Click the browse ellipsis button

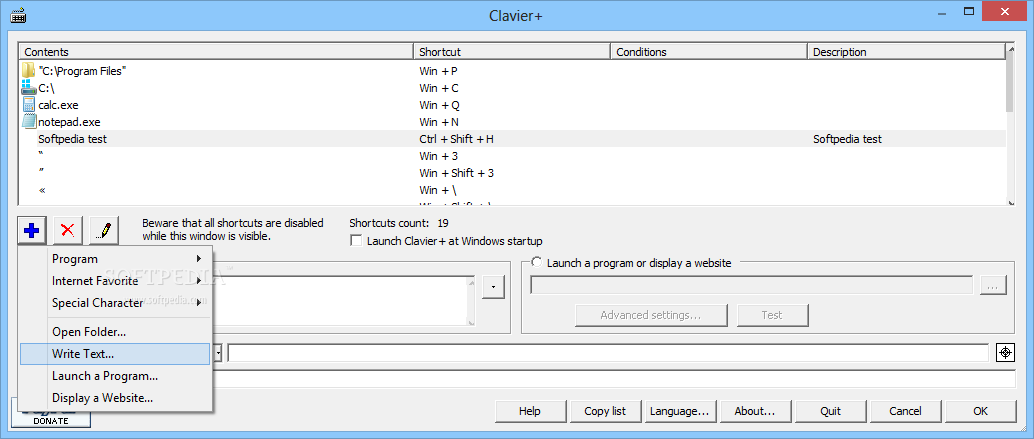[992, 285]
